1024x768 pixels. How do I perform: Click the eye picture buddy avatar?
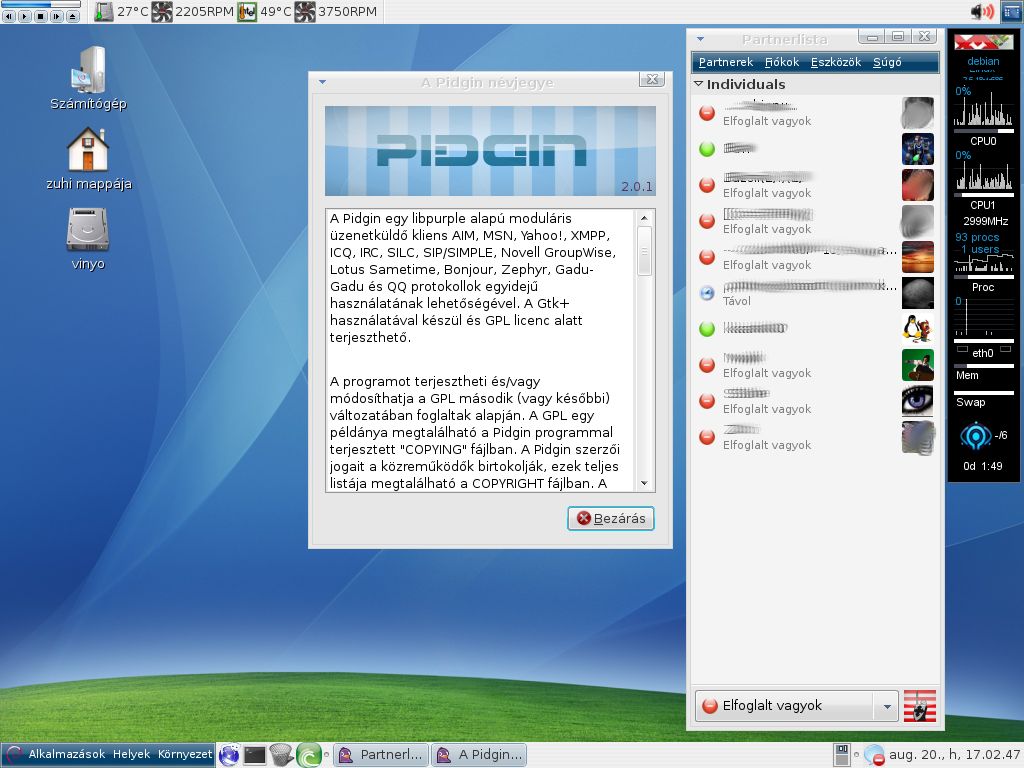[918, 400]
